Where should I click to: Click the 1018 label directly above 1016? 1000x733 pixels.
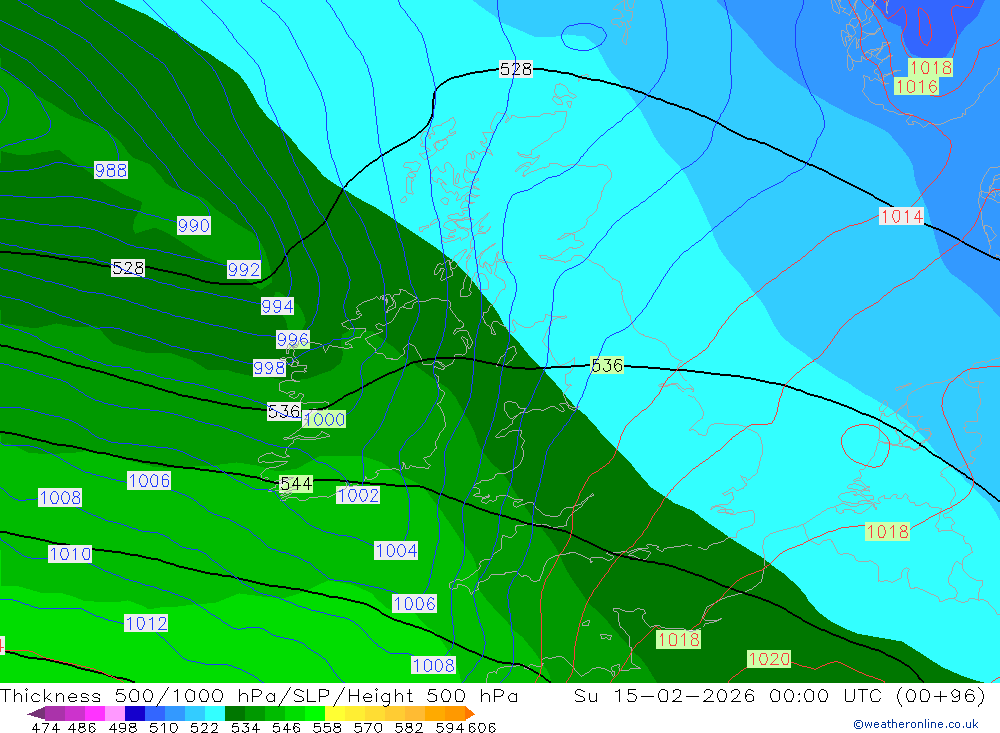click(930, 68)
